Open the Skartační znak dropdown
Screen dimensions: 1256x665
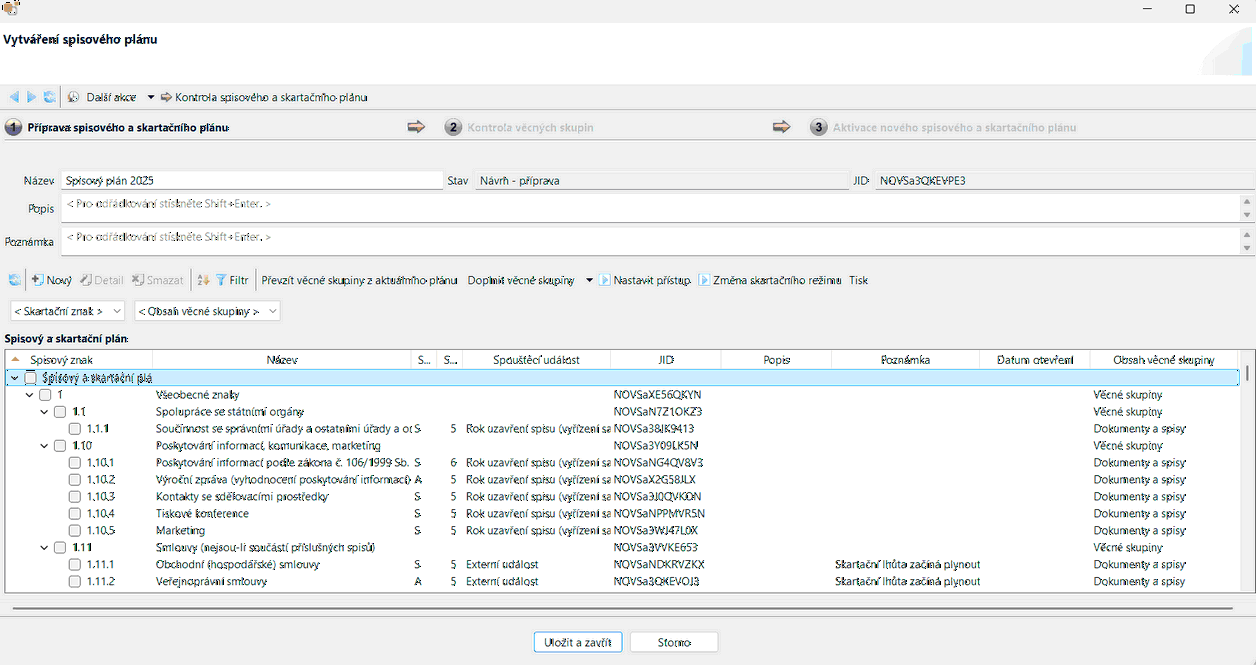pos(67,311)
